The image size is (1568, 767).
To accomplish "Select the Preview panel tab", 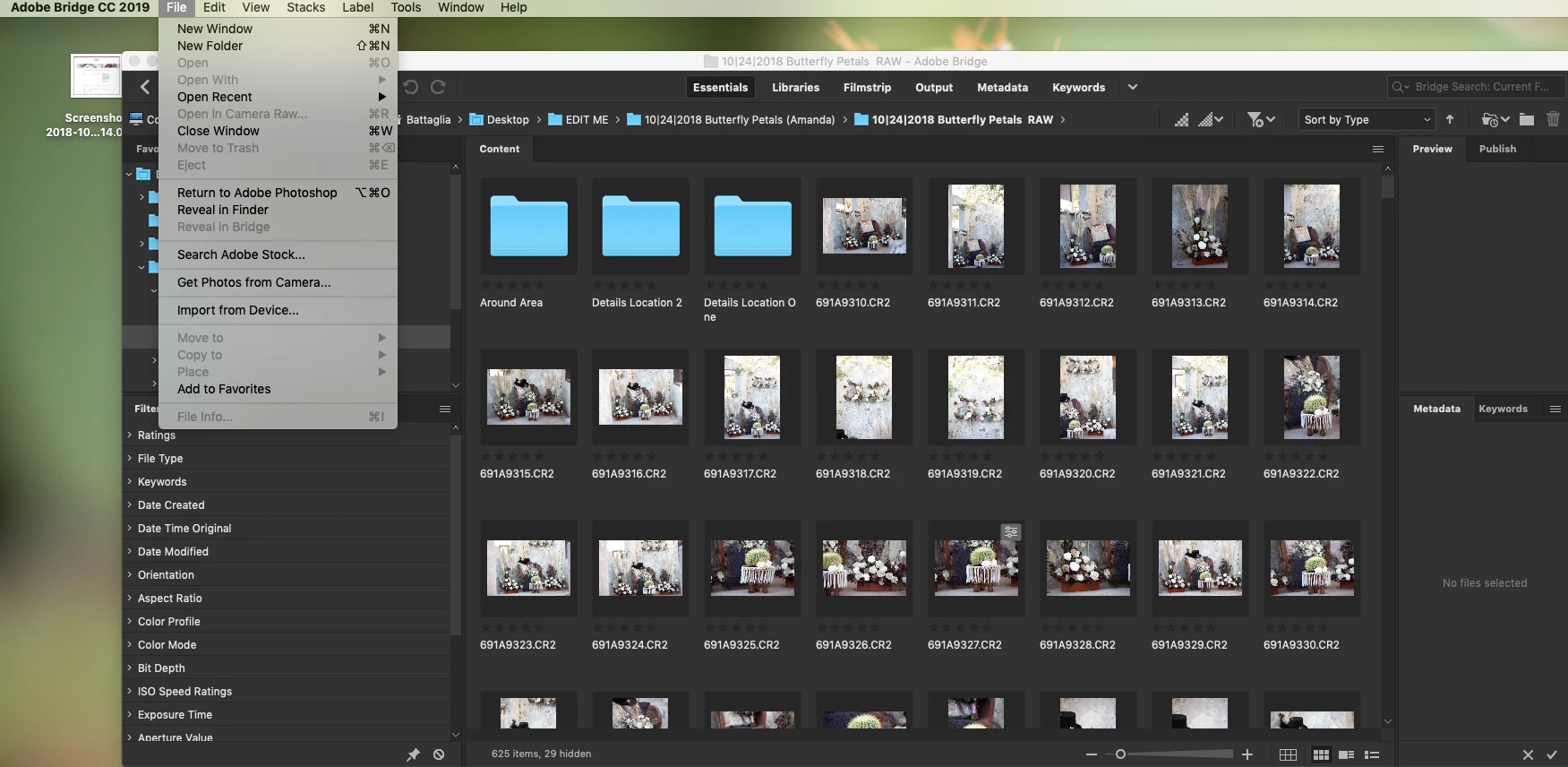I will point(1432,149).
